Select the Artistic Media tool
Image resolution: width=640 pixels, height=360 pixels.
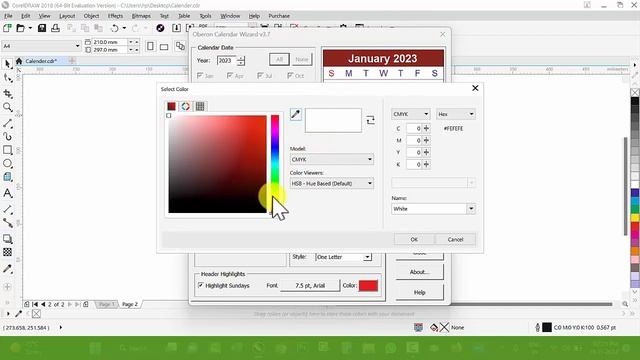pyautogui.click(x=7, y=136)
